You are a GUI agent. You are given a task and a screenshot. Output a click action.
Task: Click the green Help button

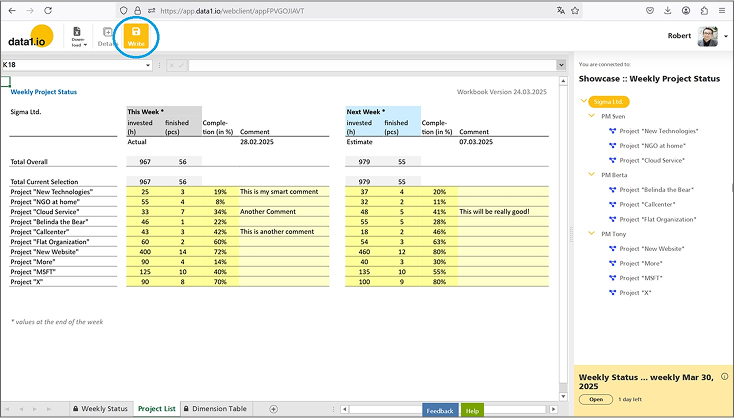pyautogui.click(x=472, y=411)
